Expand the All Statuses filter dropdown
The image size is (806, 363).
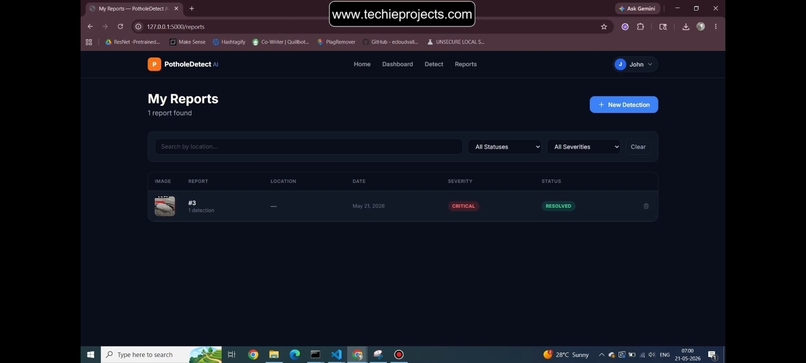point(505,147)
